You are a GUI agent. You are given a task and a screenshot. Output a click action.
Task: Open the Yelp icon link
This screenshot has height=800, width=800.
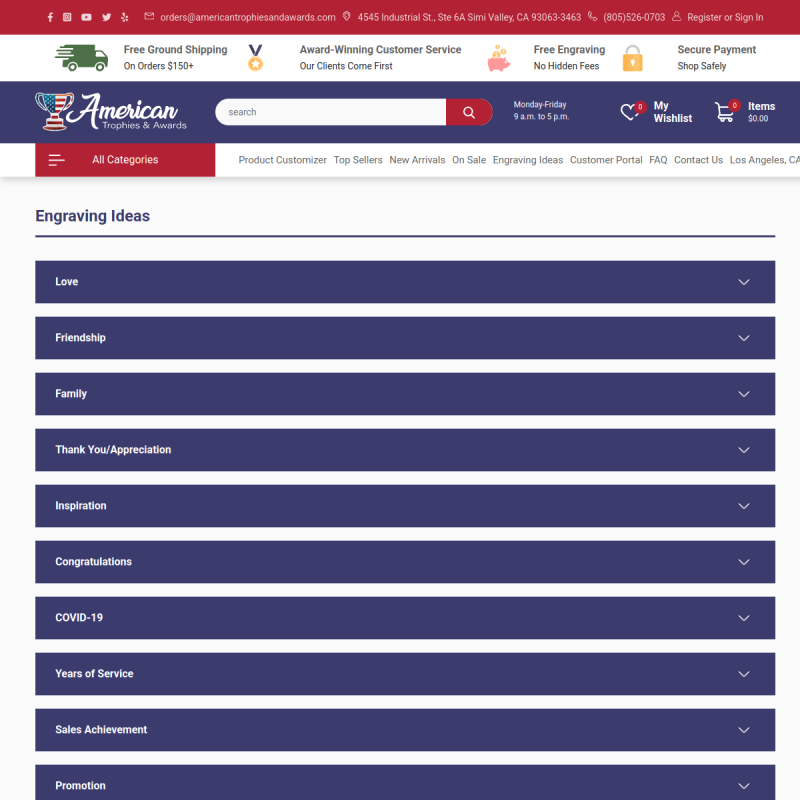pos(124,17)
